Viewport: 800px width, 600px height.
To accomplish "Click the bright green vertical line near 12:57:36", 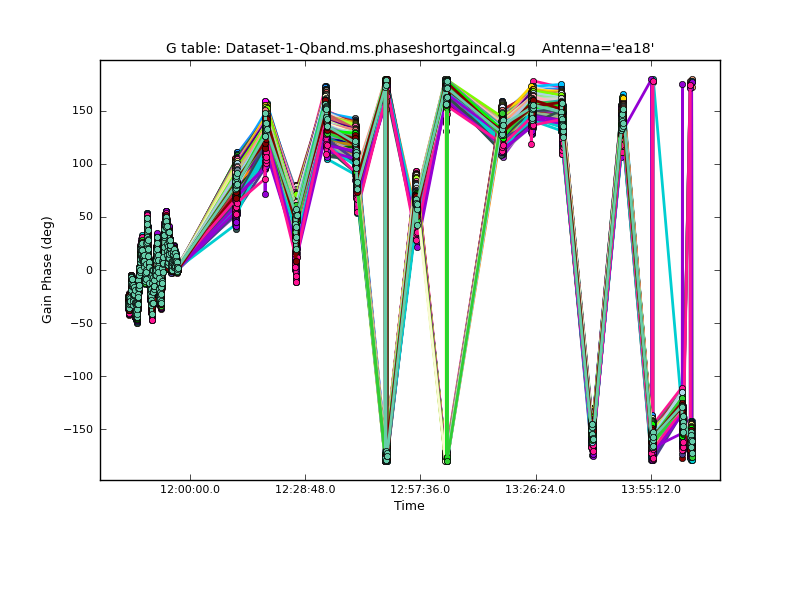I will pos(446,300).
